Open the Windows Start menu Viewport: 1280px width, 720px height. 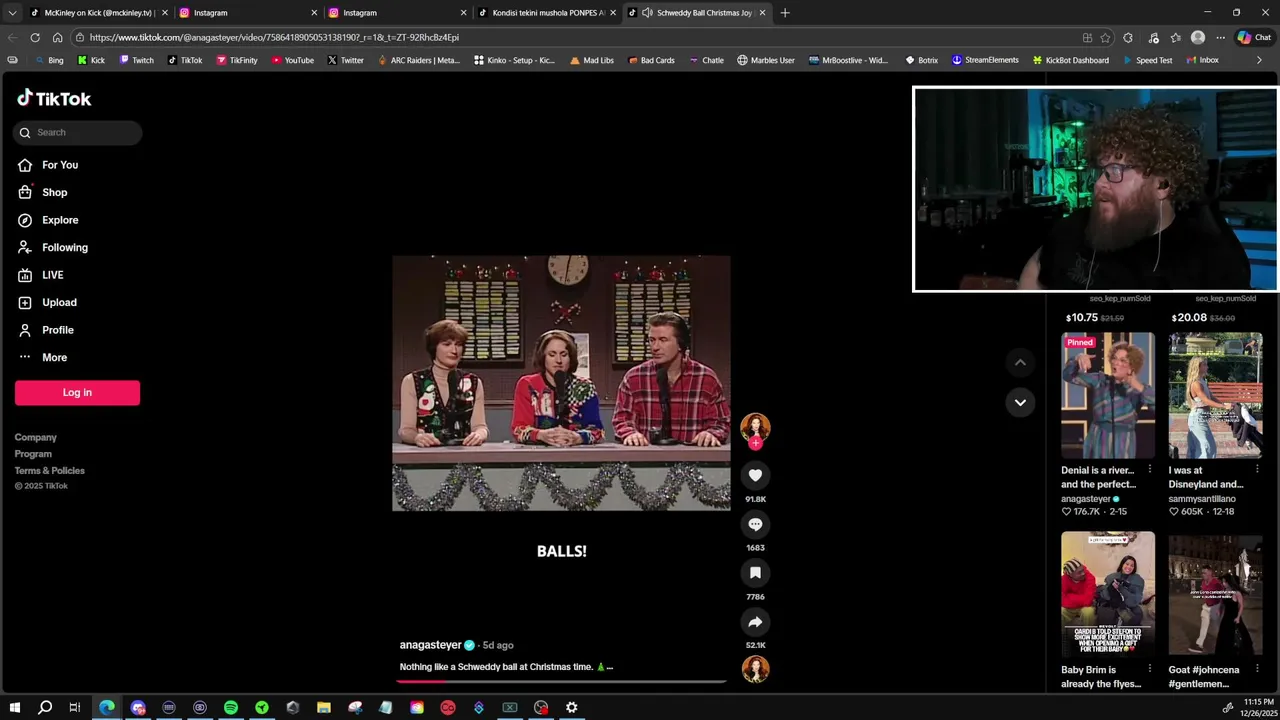pyautogui.click(x=14, y=708)
